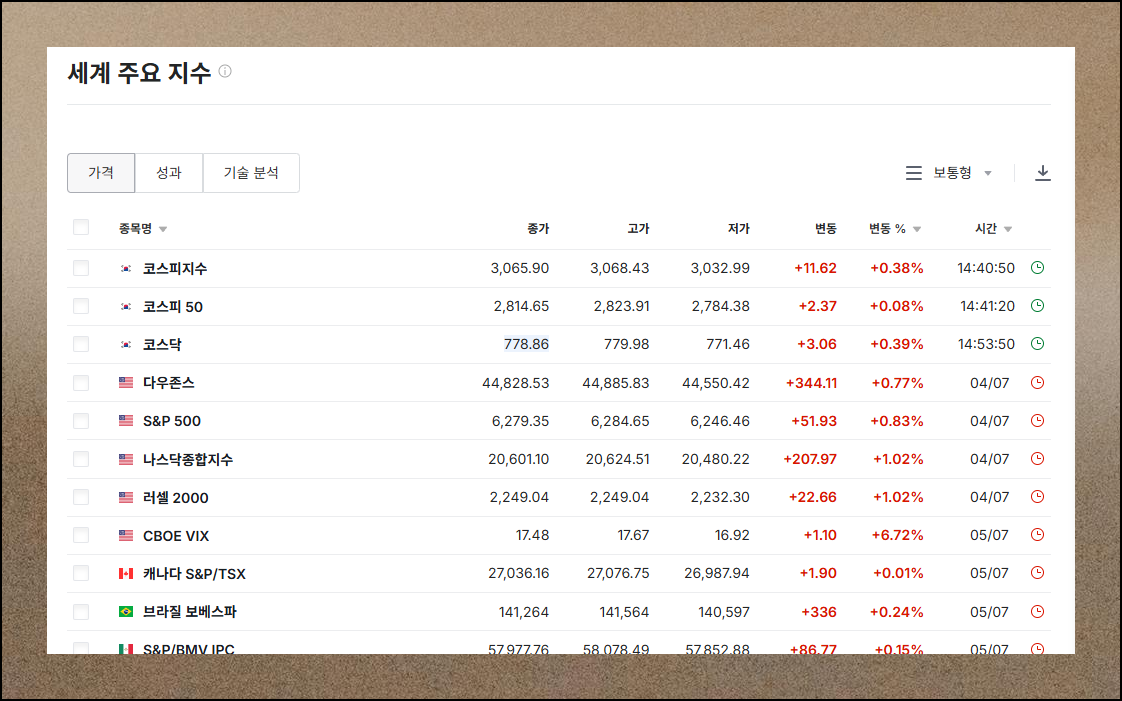Screen dimensions: 1122x701
Task: Click the red clock icon in 러셀 2000 row
Action: (1037, 496)
